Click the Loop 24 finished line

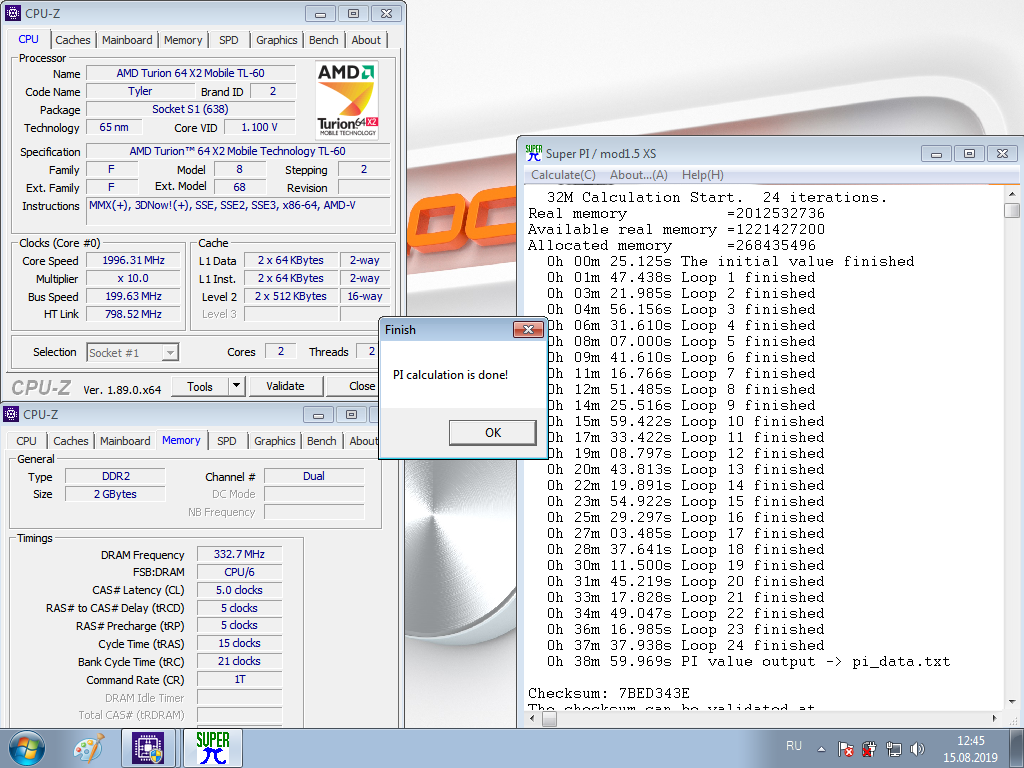pos(686,645)
